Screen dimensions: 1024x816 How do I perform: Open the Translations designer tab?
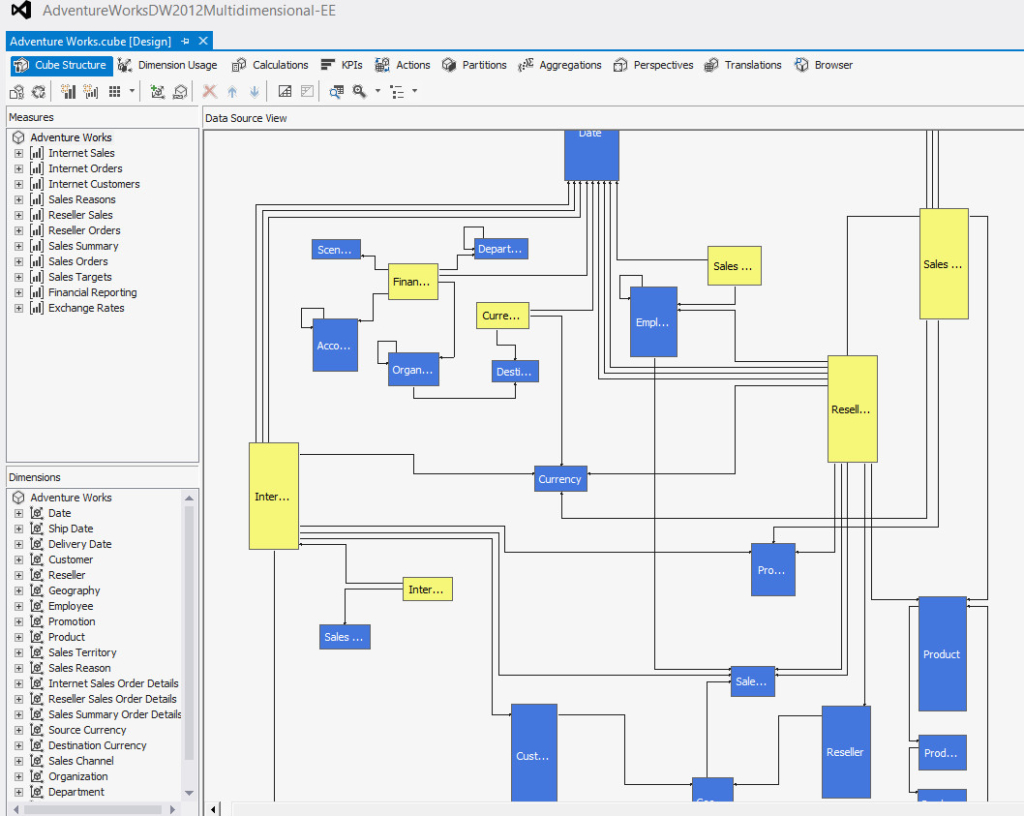click(743, 65)
